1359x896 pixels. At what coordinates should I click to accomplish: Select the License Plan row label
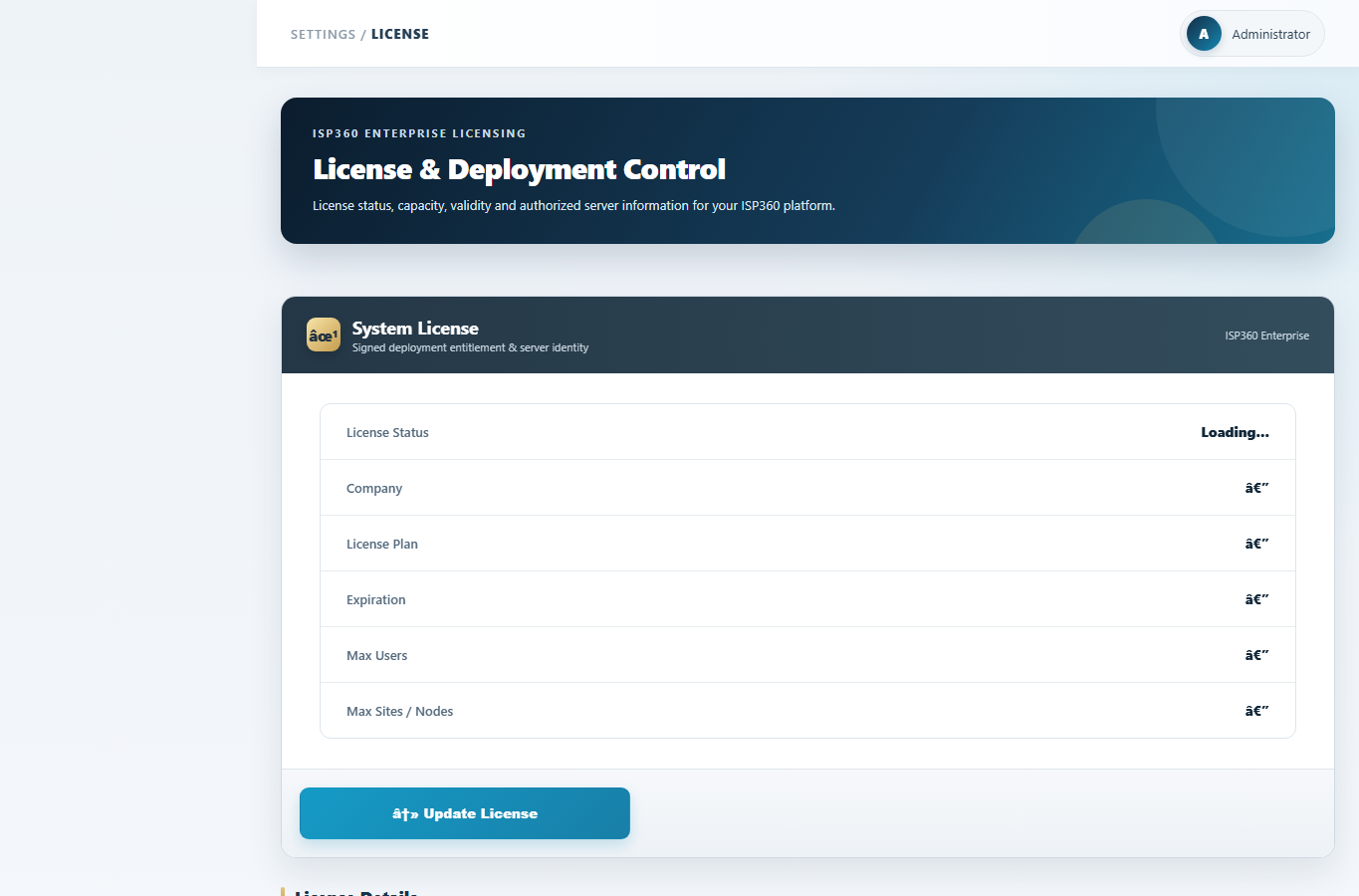382,544
